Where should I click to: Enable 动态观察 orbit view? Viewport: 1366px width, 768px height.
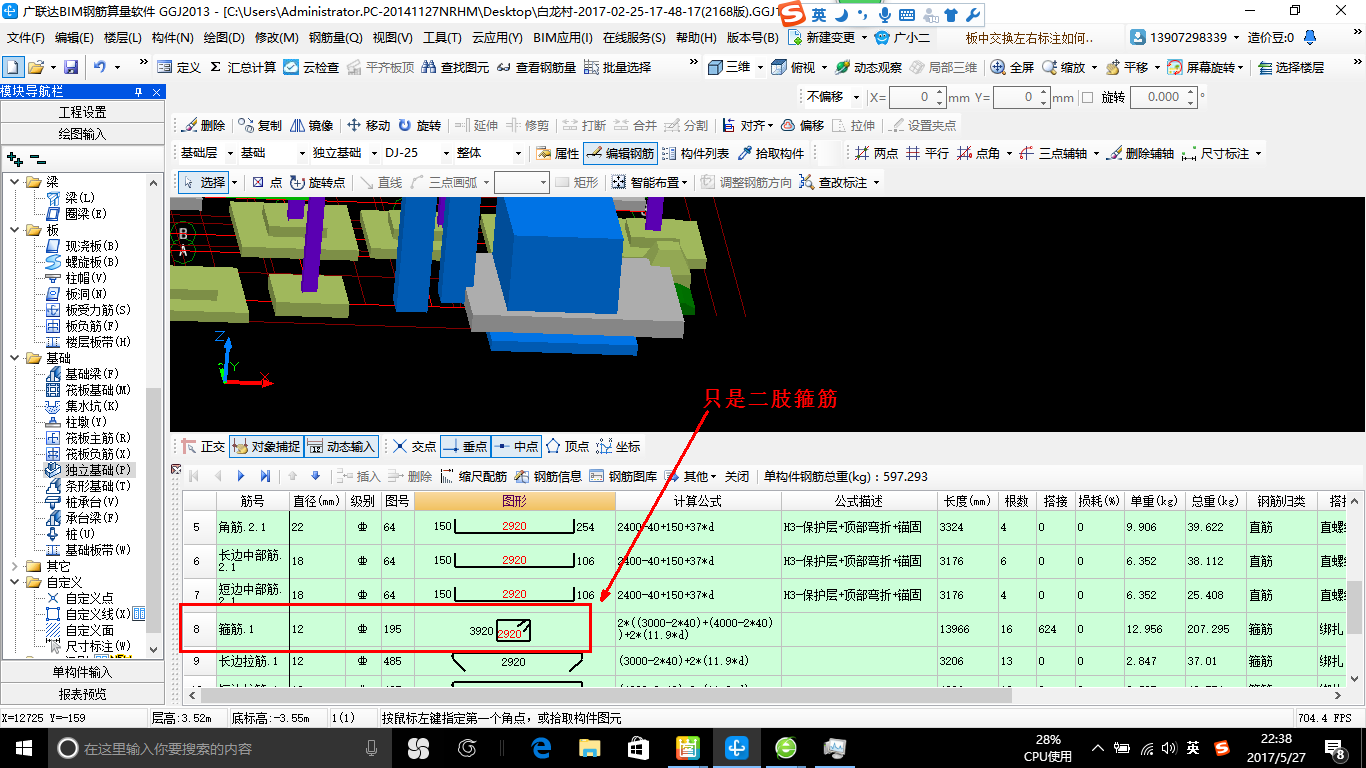coord(868,67)
